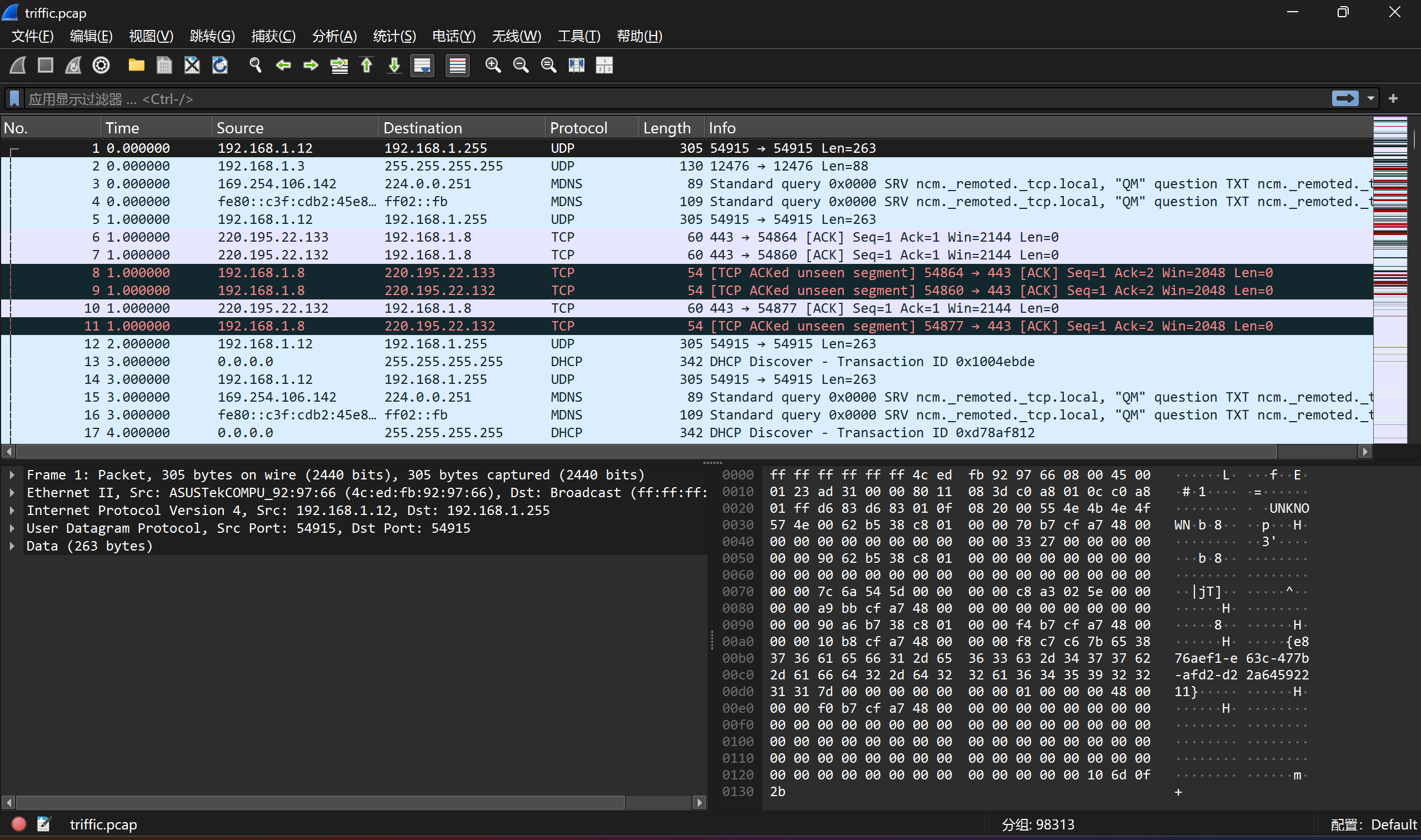1421x840 pixels.
Task: Select packet 13 DHCP Discover row
Action: click(687, 361)
